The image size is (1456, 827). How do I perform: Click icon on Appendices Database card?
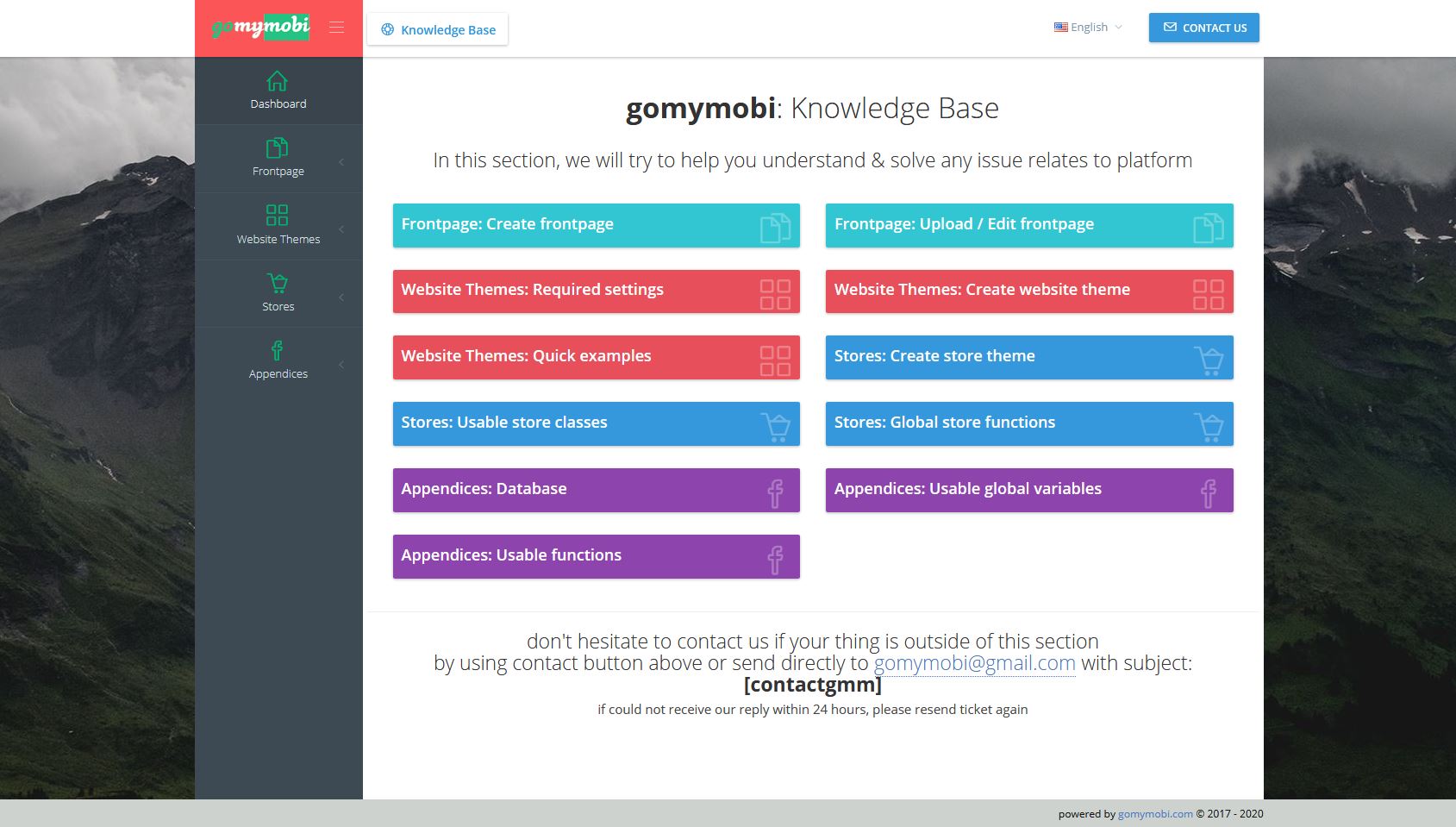pos(775,493)
